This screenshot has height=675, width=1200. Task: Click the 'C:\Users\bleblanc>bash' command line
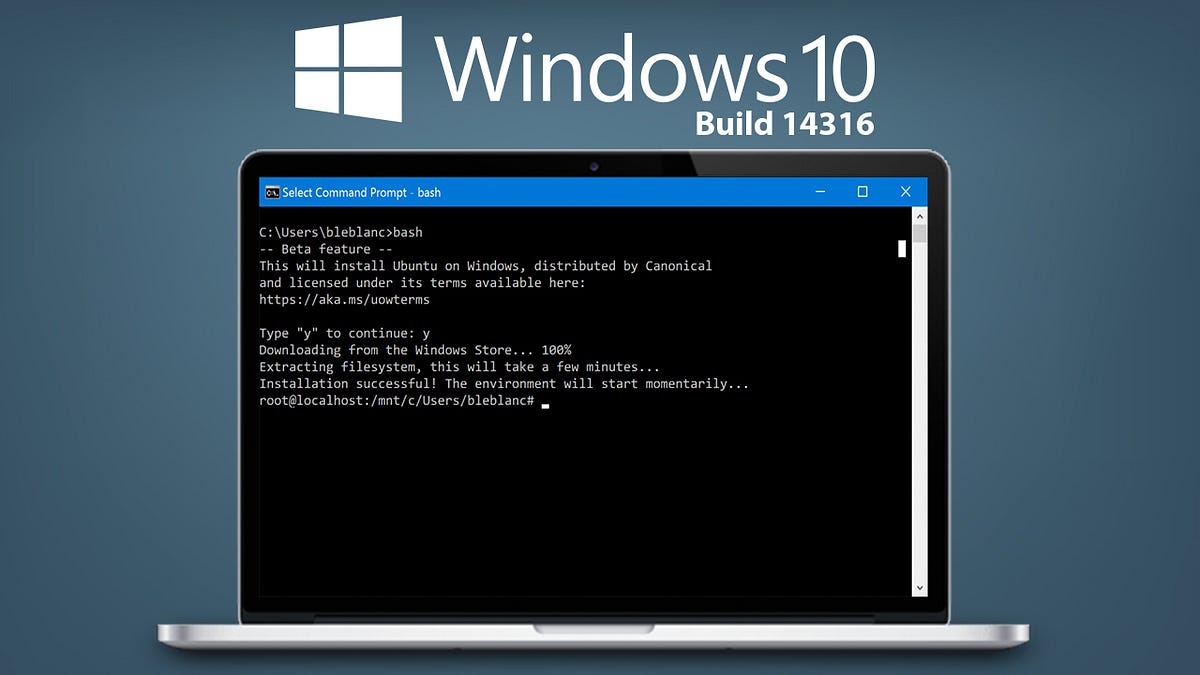pyautogui.click(x=340, y=231)
